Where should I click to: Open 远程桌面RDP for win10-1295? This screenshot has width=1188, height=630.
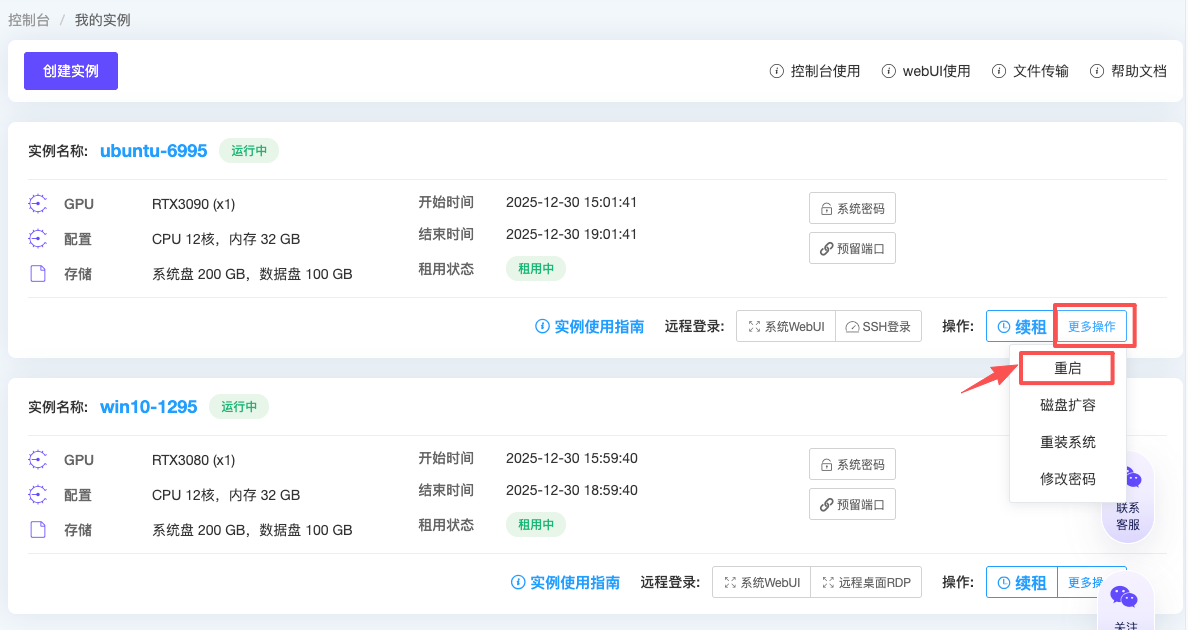pos(866,583)
